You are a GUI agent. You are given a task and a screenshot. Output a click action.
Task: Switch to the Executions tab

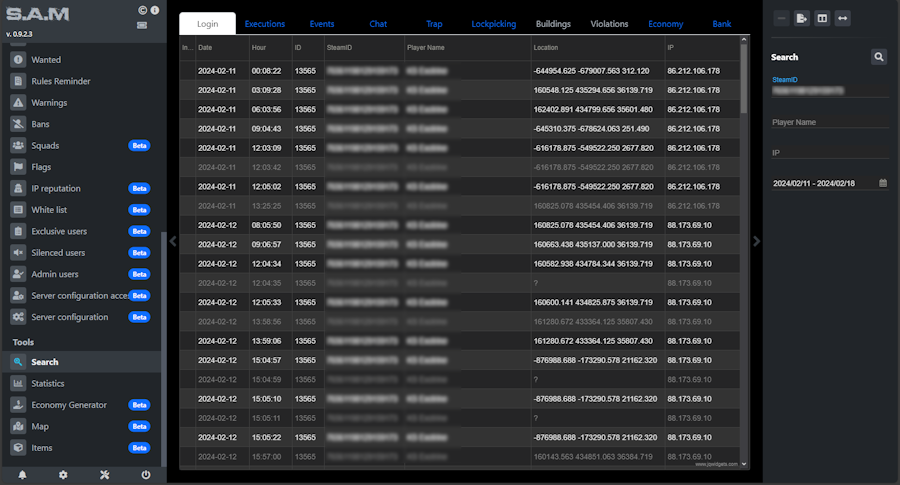(x=265, y=23)
